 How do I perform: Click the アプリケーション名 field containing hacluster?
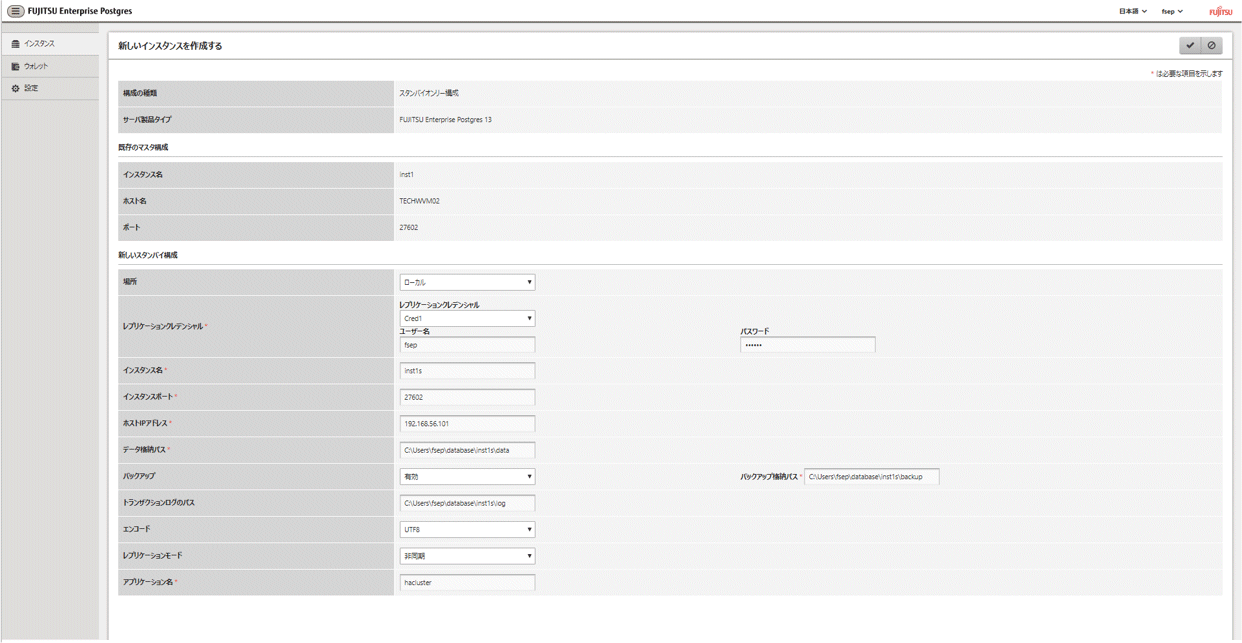467,582
